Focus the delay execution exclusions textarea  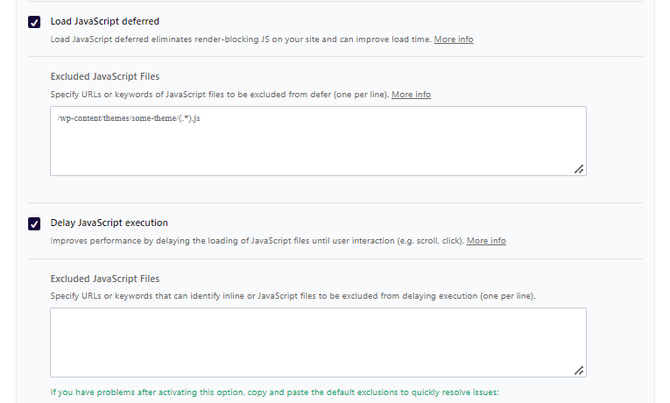pyautogui.click(x=318, y=342)
